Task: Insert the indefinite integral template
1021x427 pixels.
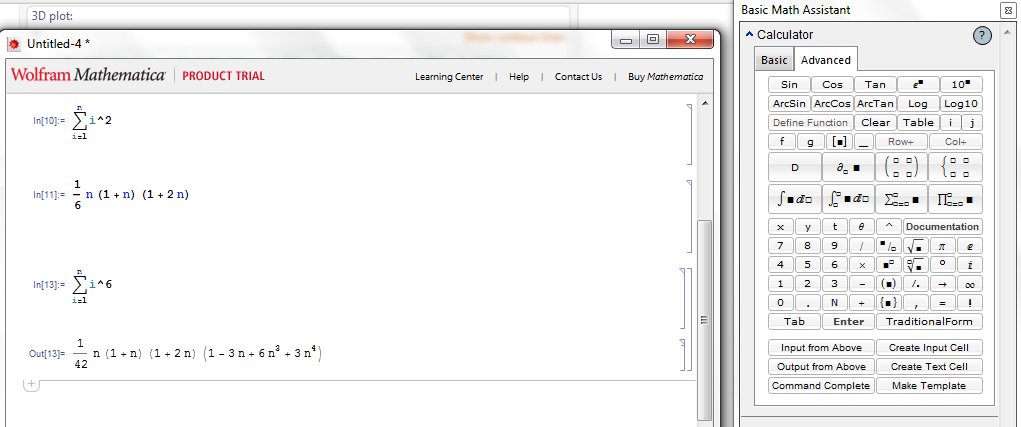Action: 794,199
